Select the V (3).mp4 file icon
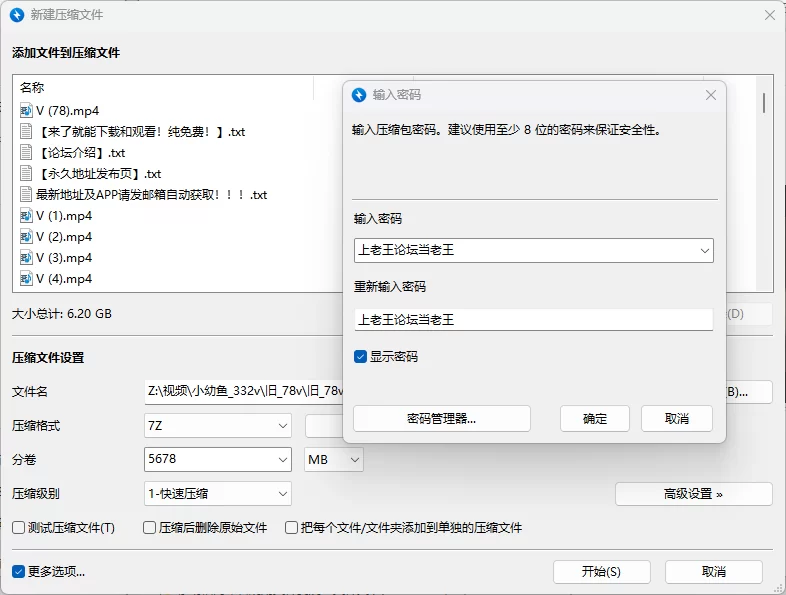The width and height of the screenshot is (786, 595). [27, 258]
